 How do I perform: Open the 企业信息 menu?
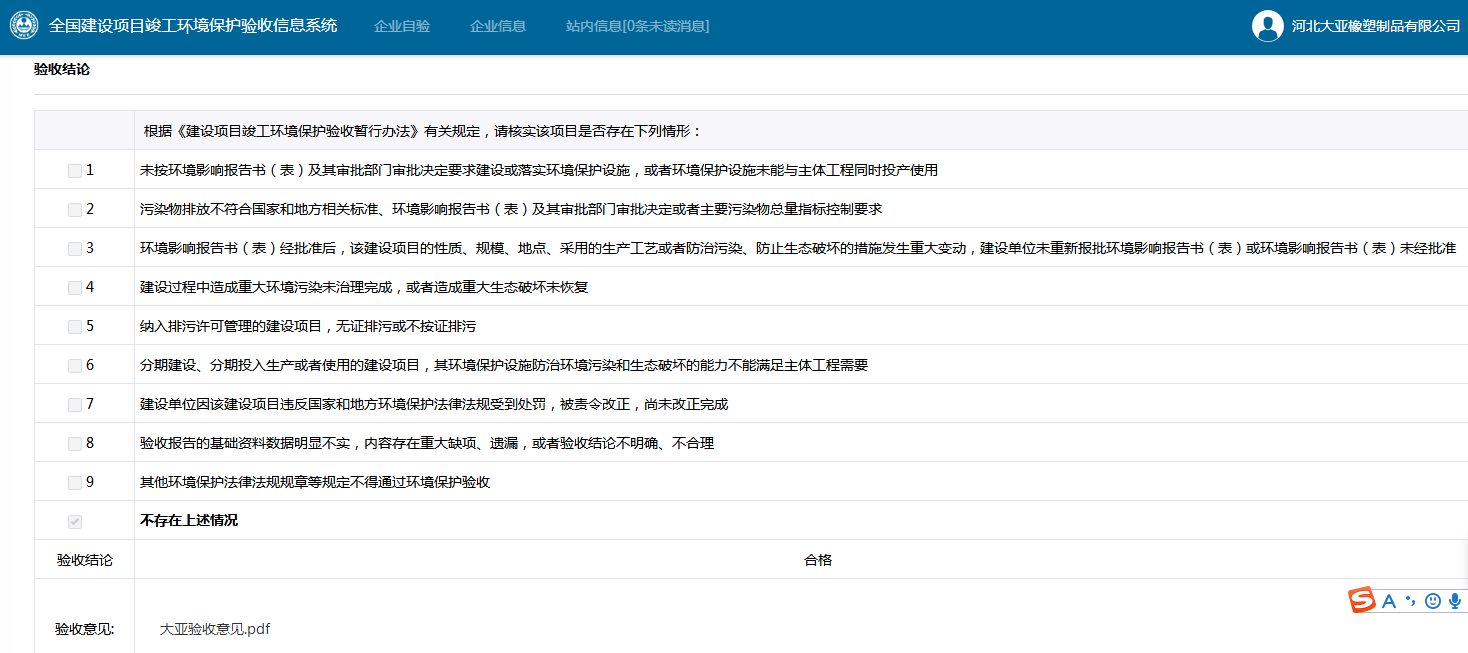point(497,26)
